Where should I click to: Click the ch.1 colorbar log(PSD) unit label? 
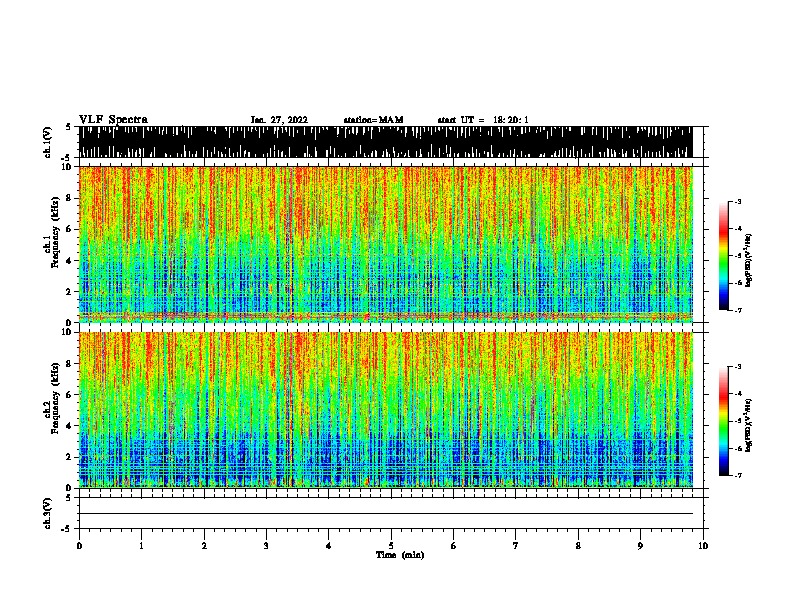click(x=749, y=260)
